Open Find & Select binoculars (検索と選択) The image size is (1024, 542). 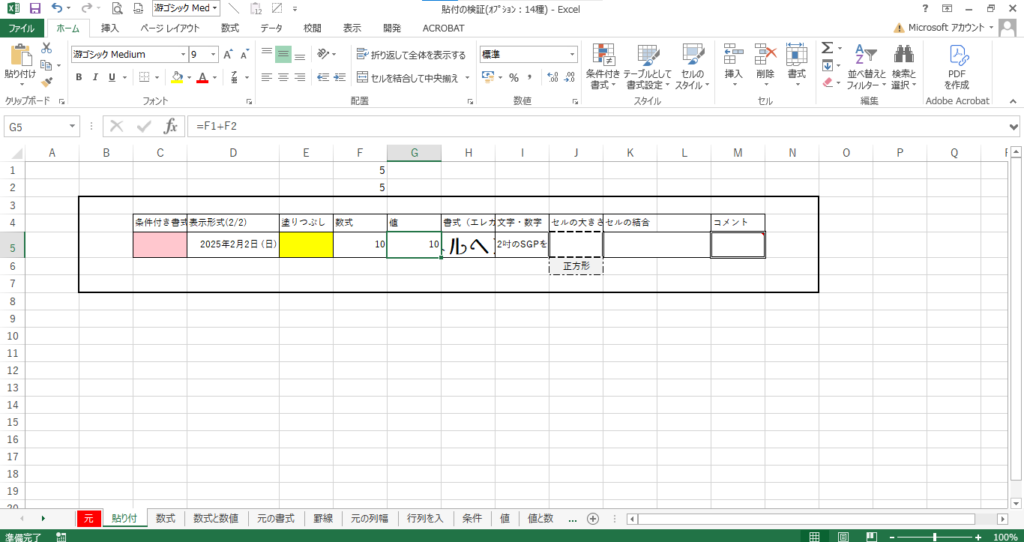(x=903, y=66)
